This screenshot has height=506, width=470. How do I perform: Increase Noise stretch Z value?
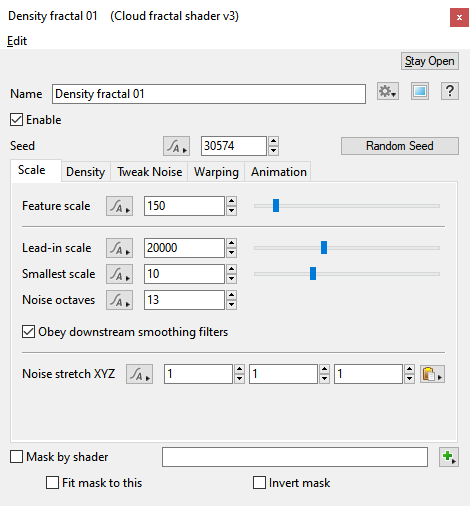[409, 369]
